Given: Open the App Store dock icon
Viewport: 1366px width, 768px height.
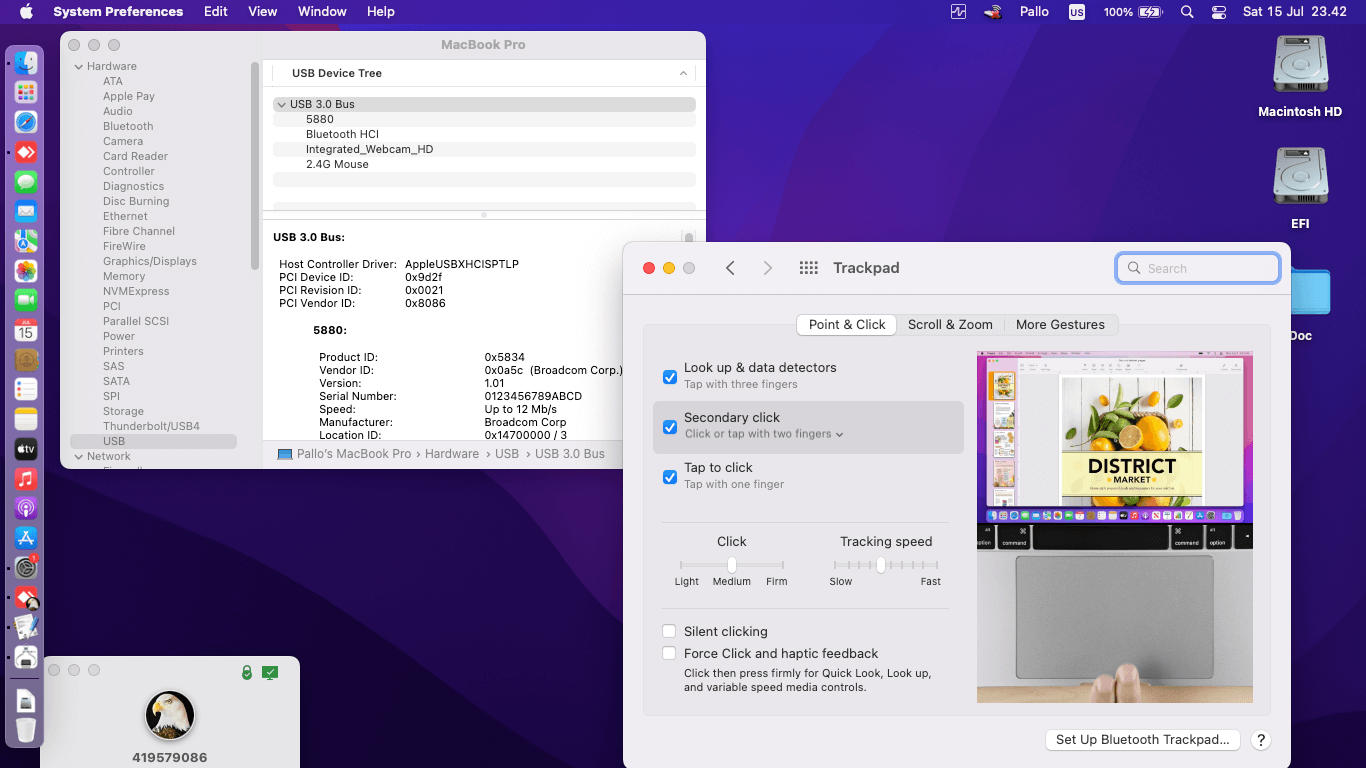Looking at the screenshot, I should click(x=26, y=538).
